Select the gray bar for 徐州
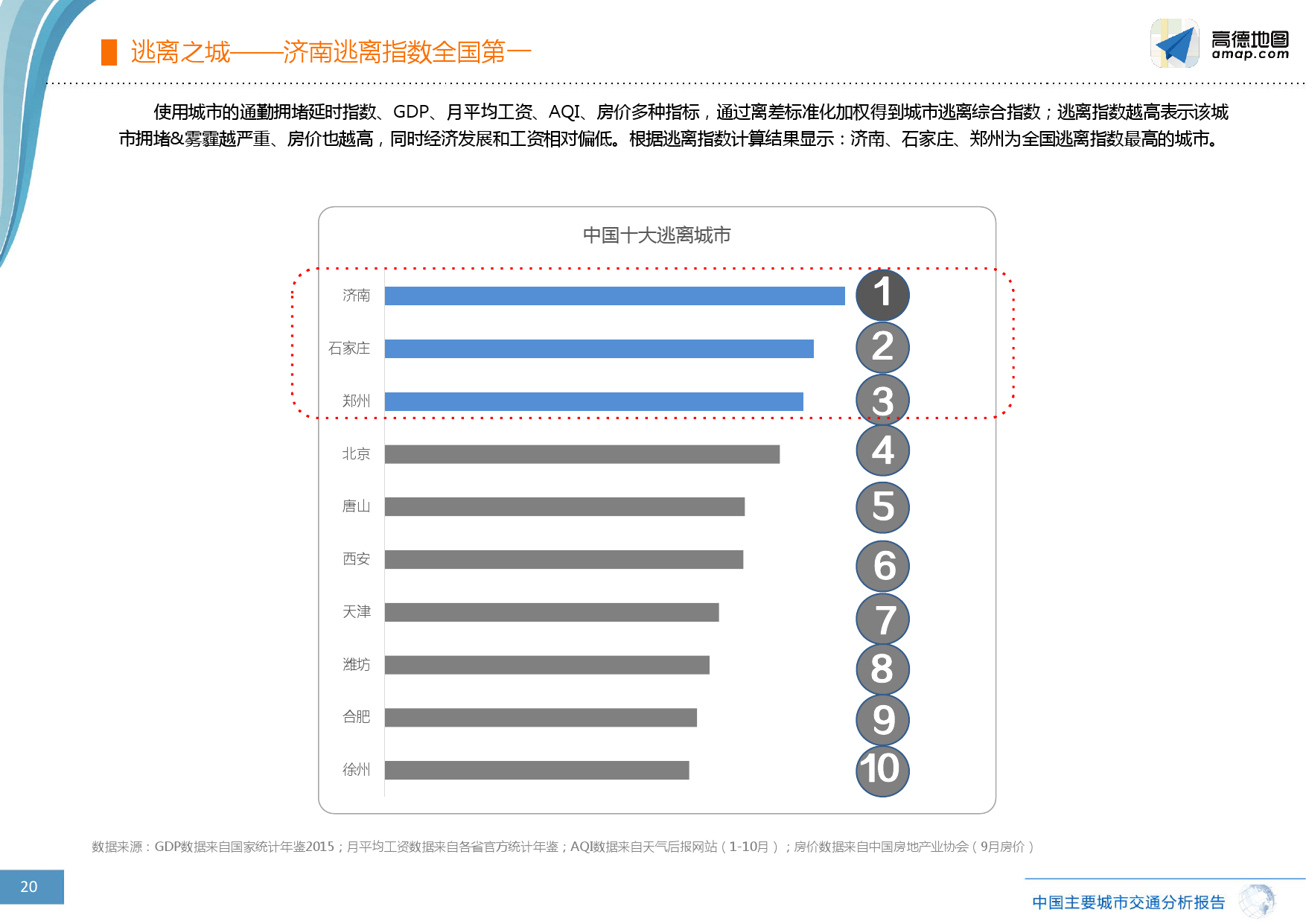The height and width of the screenshot is (924, 1306). [x=537, y=770]
